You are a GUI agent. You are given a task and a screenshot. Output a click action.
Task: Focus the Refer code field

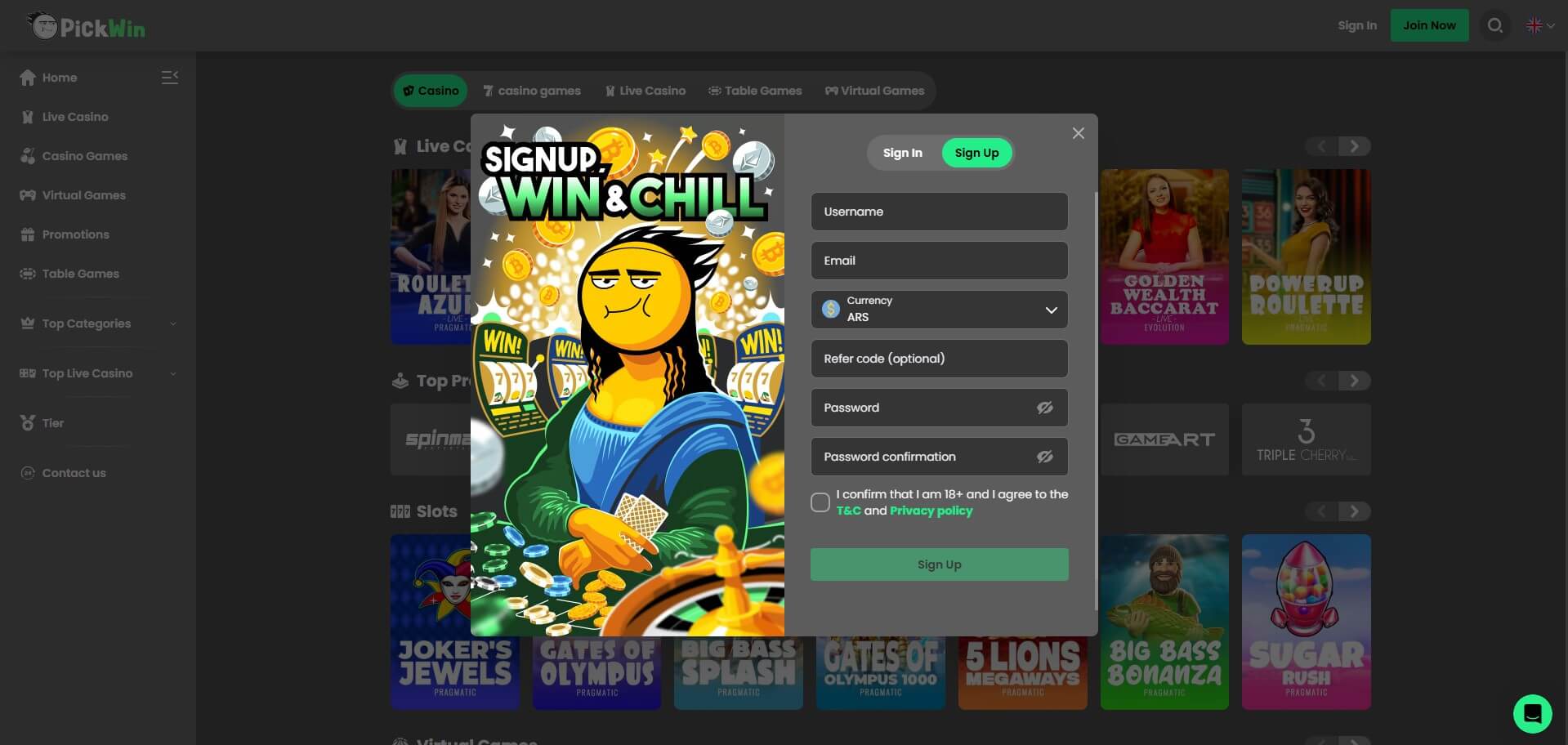coord(939,359)
